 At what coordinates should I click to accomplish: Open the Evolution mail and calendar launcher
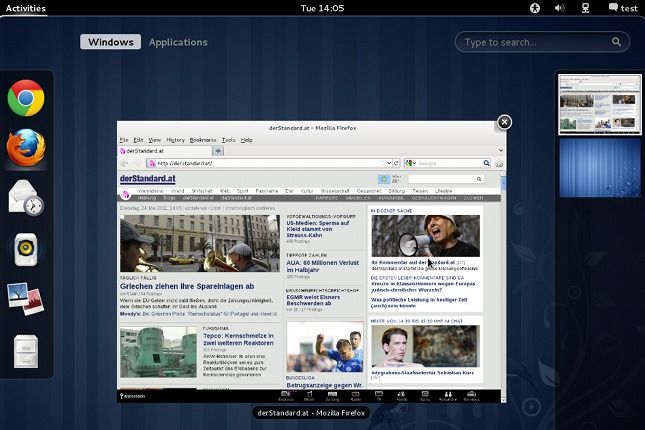pos(26,198)
